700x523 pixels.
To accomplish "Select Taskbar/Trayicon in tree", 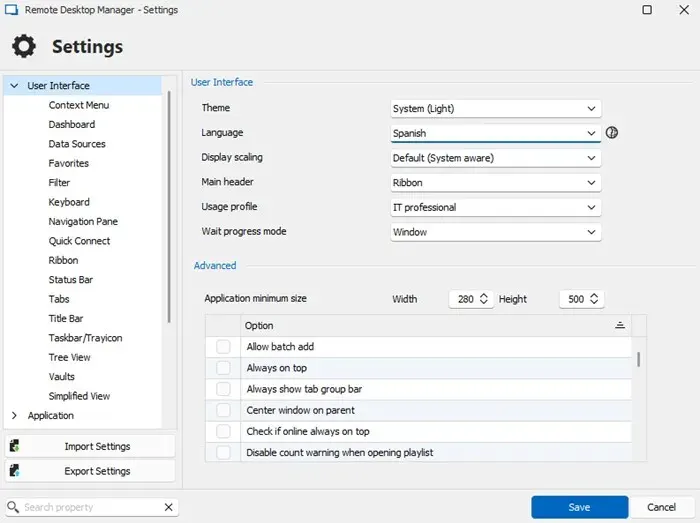I will tap(85, 338).
